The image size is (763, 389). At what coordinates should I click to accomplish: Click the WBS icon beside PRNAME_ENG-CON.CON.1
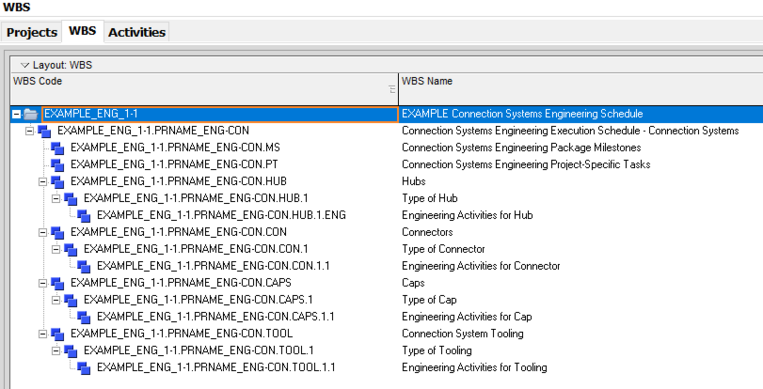point(71,250)
